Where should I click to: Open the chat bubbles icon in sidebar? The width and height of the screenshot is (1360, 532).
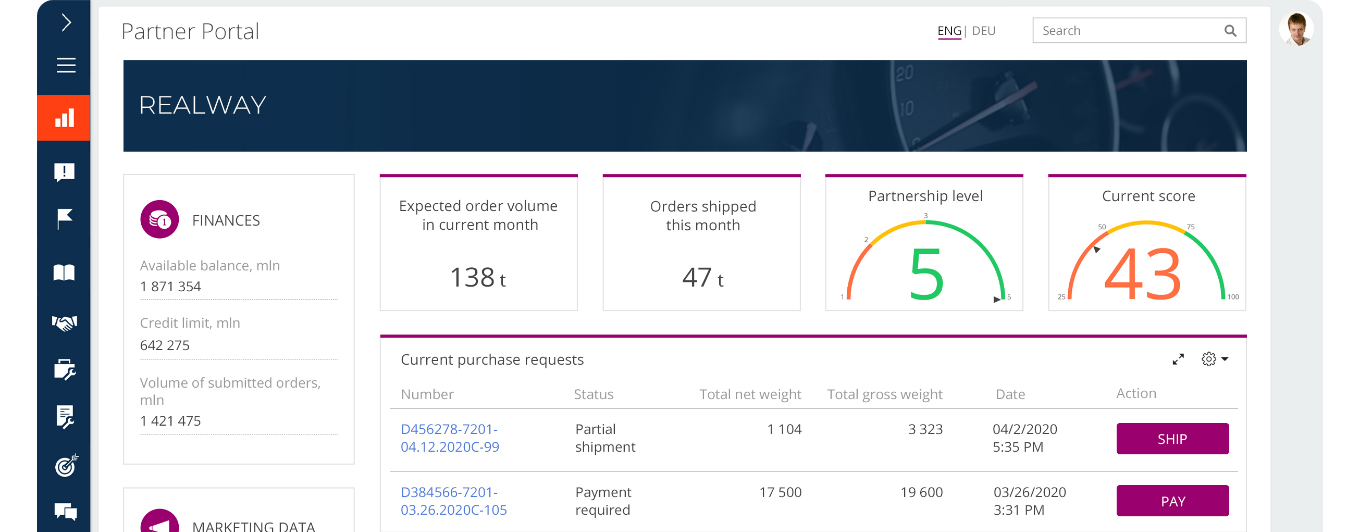click(64, 512)
